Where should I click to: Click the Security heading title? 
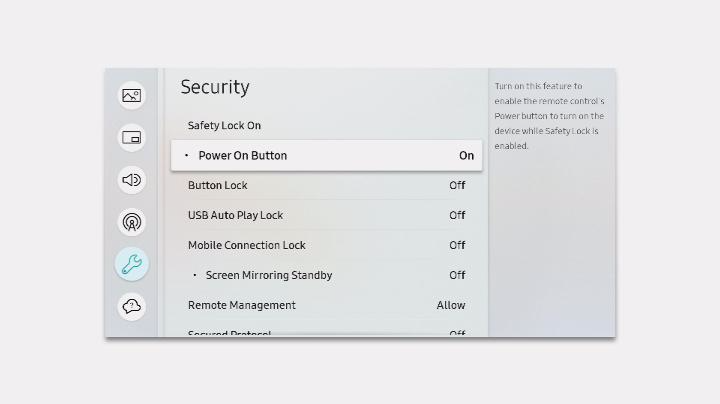[215, 87]
